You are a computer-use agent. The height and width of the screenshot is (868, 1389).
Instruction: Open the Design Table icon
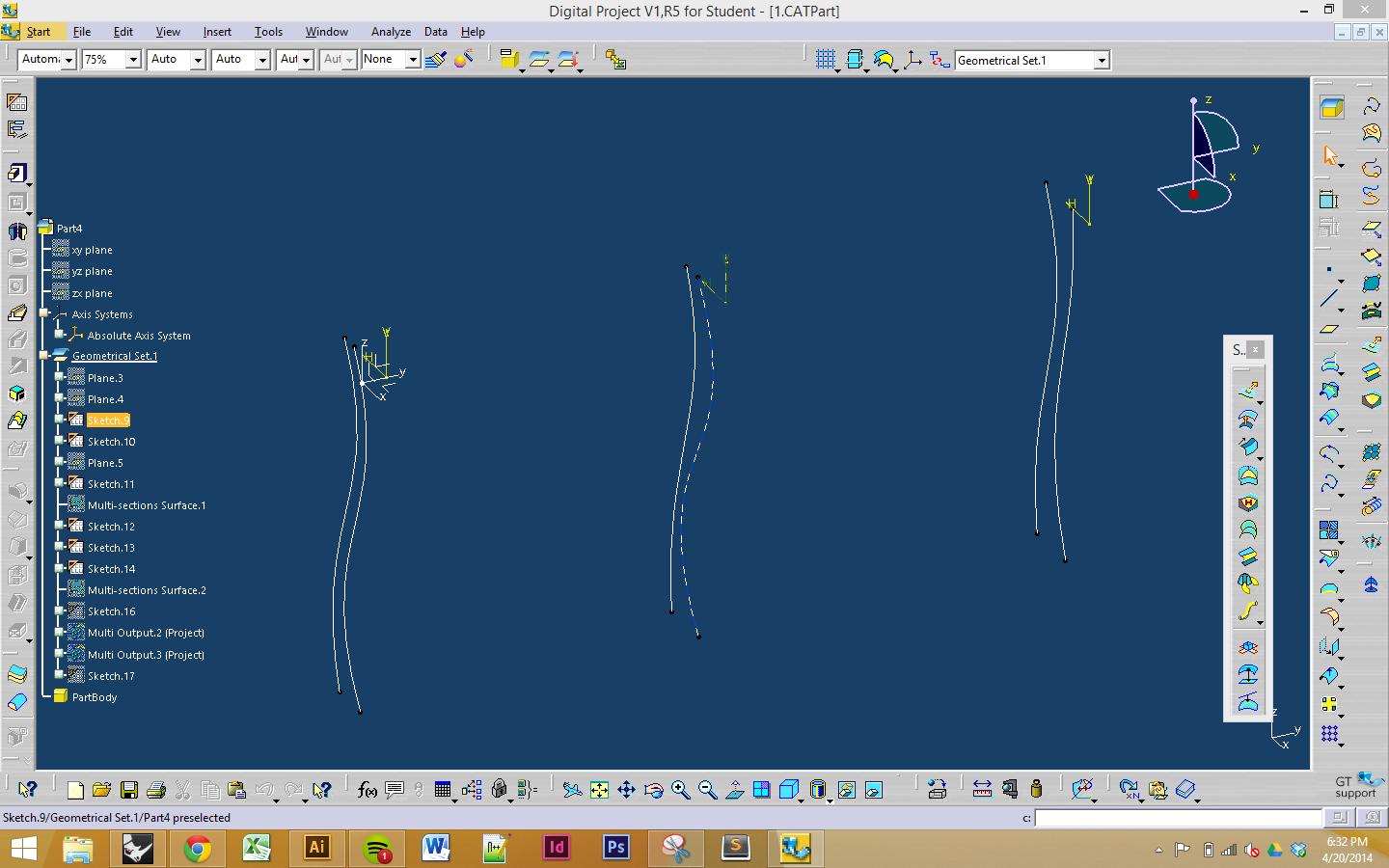coord(443,790)
